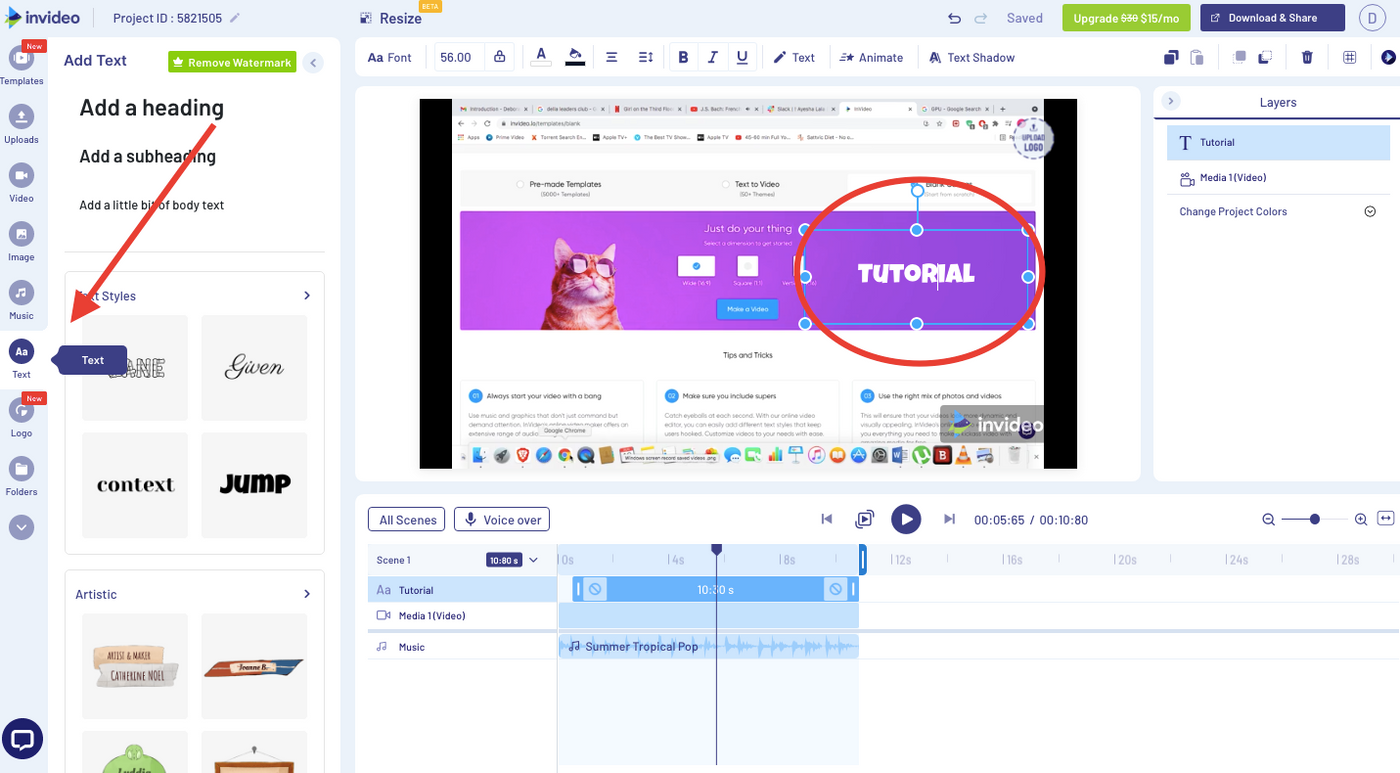Edit the Project ID with pencil icon

[235, 18]
